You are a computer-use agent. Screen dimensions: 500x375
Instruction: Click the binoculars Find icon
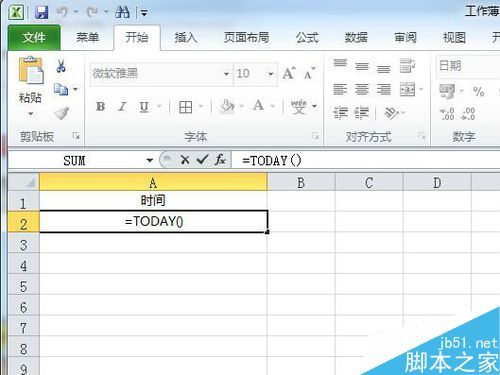tap(122, 12)
